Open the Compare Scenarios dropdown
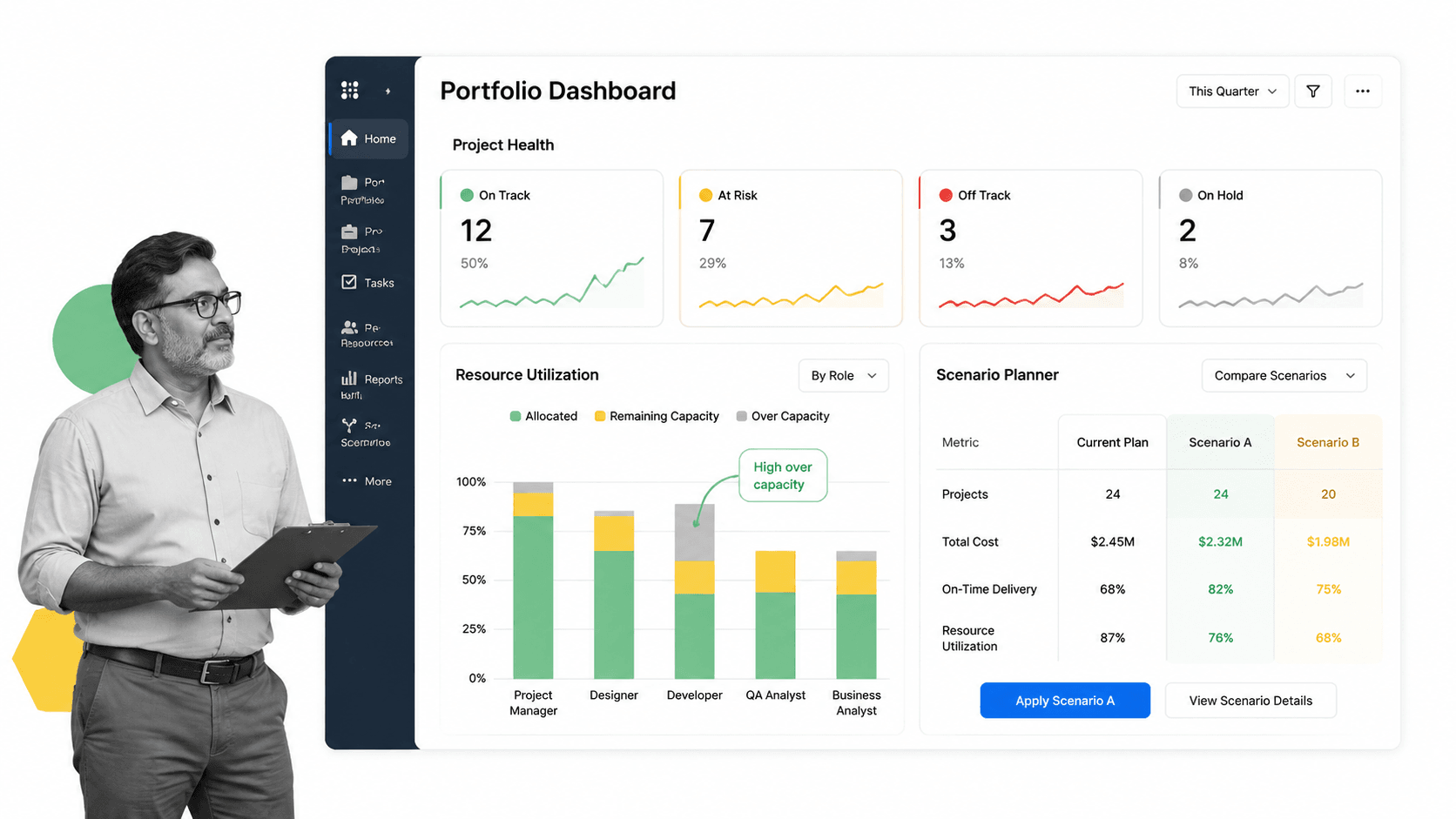 coord(1284,375)
